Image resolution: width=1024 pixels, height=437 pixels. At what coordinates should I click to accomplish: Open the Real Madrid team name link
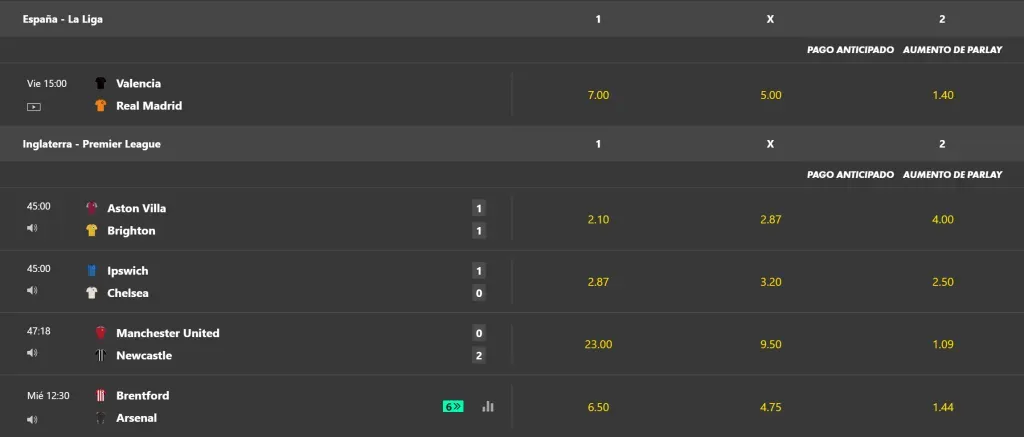[x=149, y=106]
